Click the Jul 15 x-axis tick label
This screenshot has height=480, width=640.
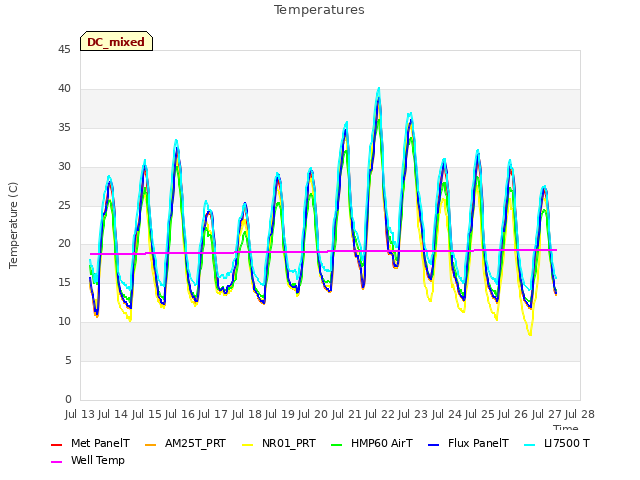click(x=147, y=414)
